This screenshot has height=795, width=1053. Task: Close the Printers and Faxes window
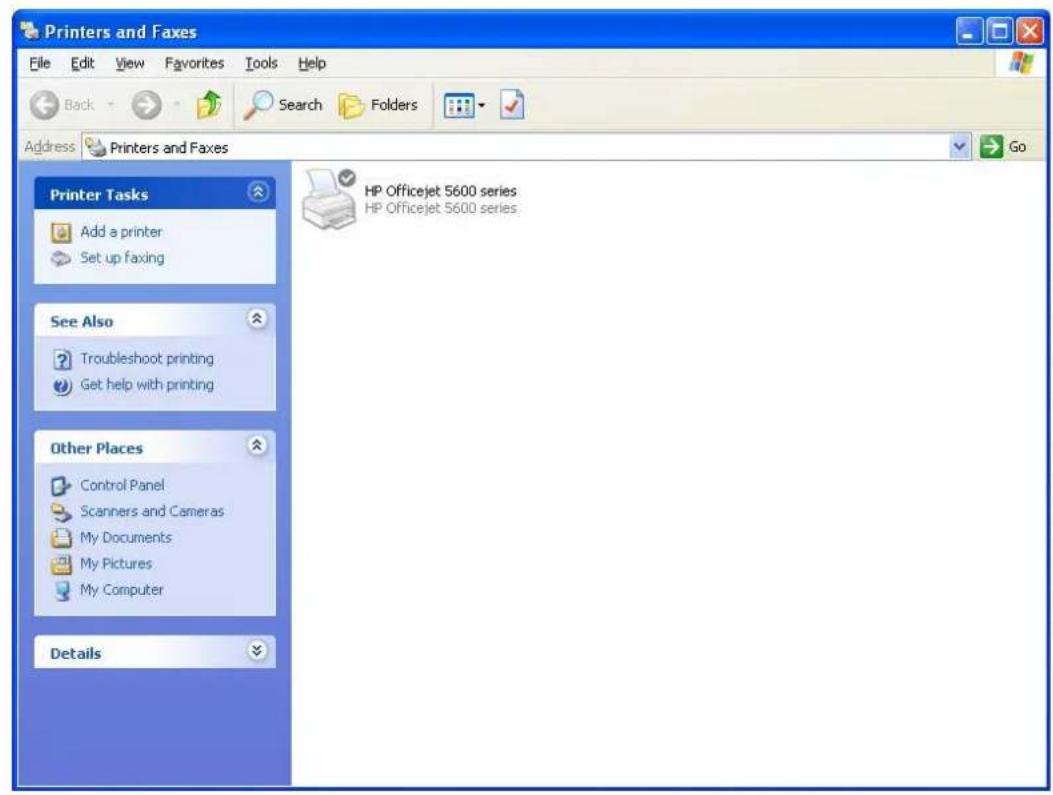[x=1029, y=32]
